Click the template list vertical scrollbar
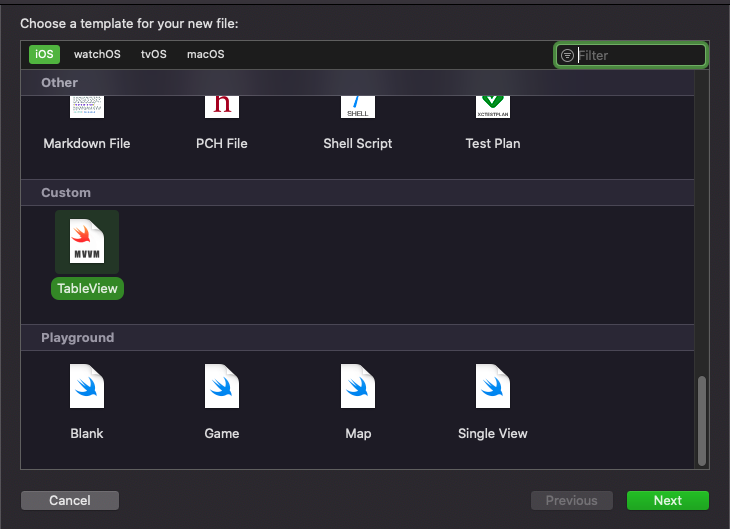This screenshot has width=730, height=529. click(702, 420)
